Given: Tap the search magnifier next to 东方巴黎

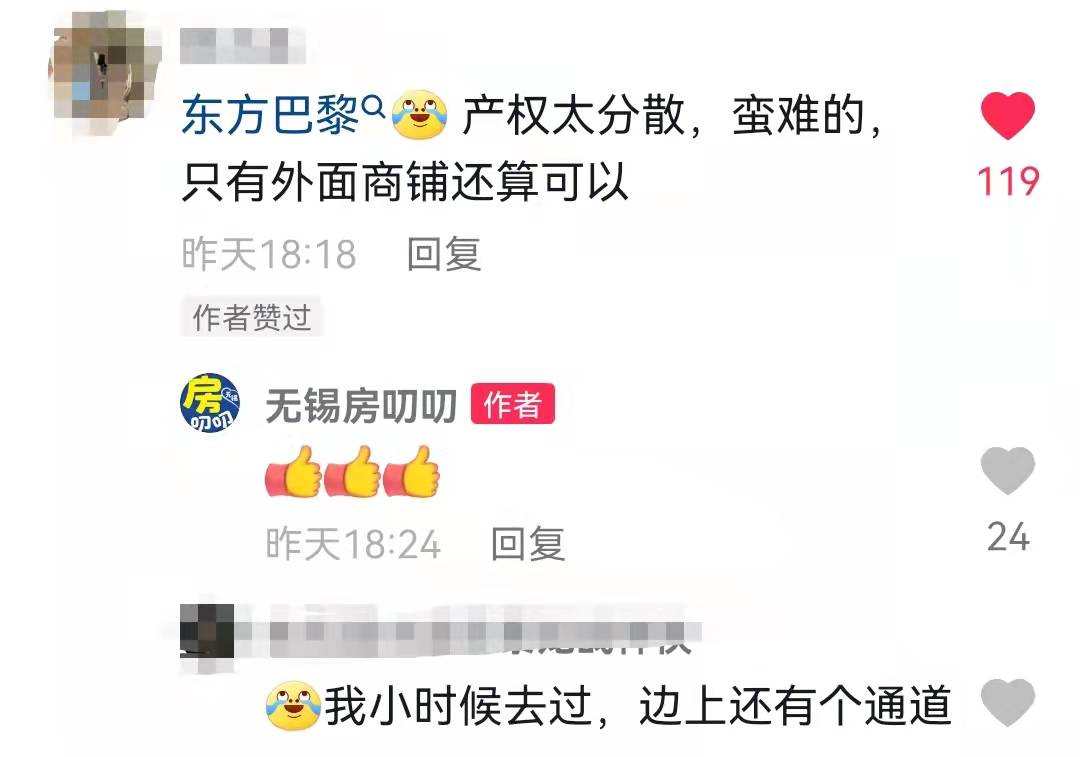Looking at the screenshot, I should pyautogui.click(x=373, y=107).
